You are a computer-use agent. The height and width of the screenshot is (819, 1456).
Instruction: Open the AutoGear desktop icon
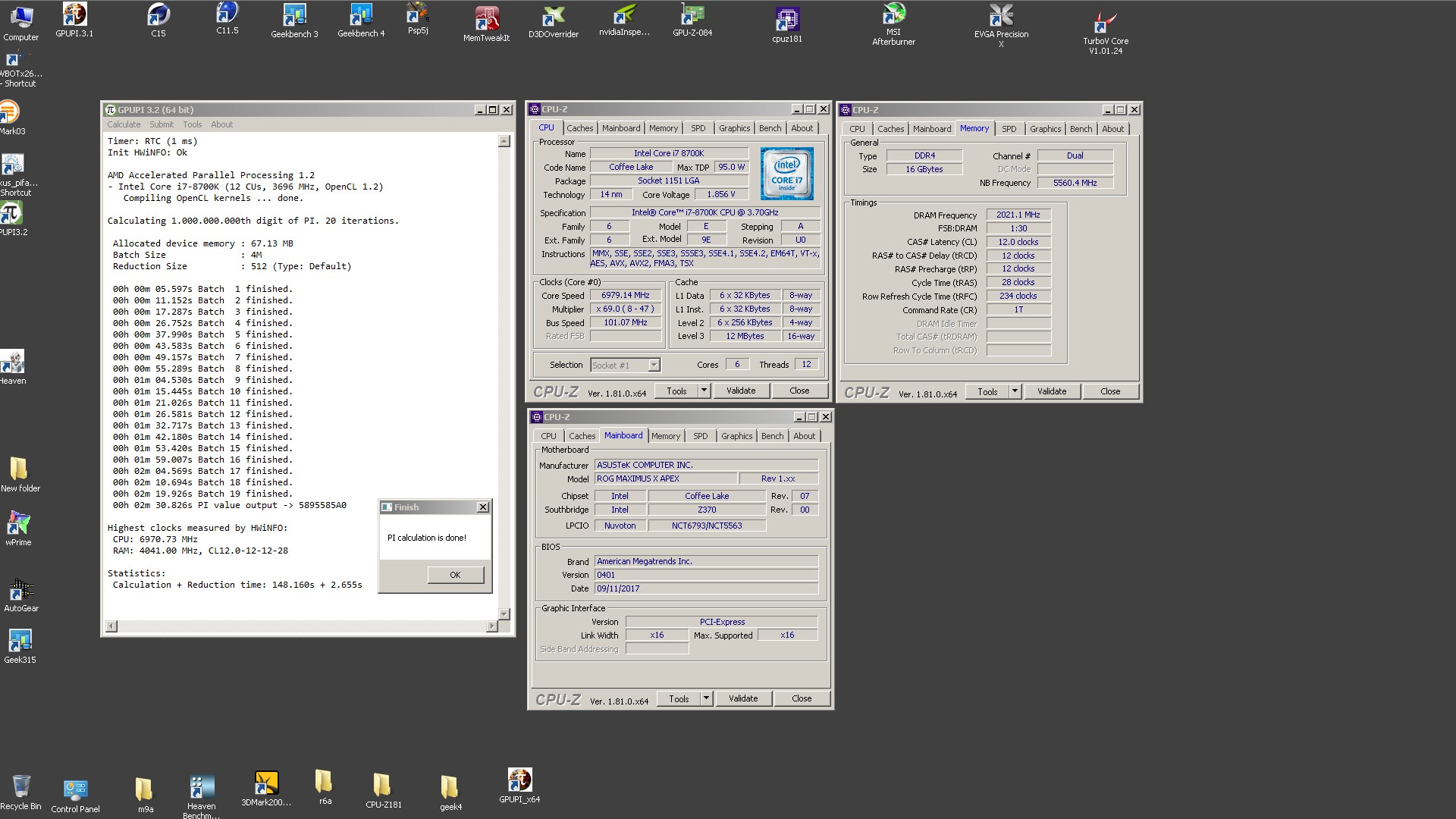coord(21,595)
